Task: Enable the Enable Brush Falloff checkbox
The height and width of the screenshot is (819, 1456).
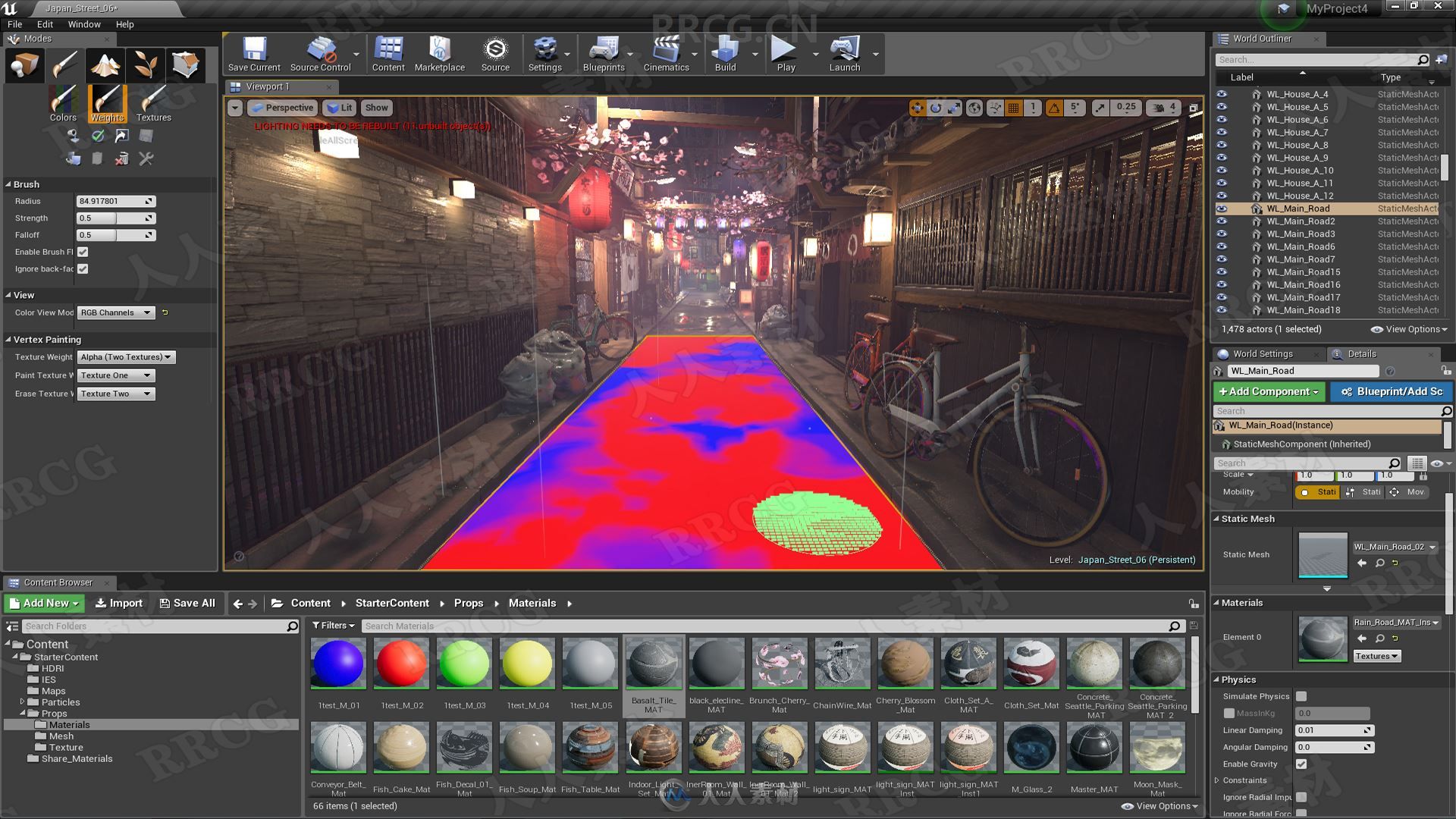Action: pyautogui.click(x=82, y=251)
